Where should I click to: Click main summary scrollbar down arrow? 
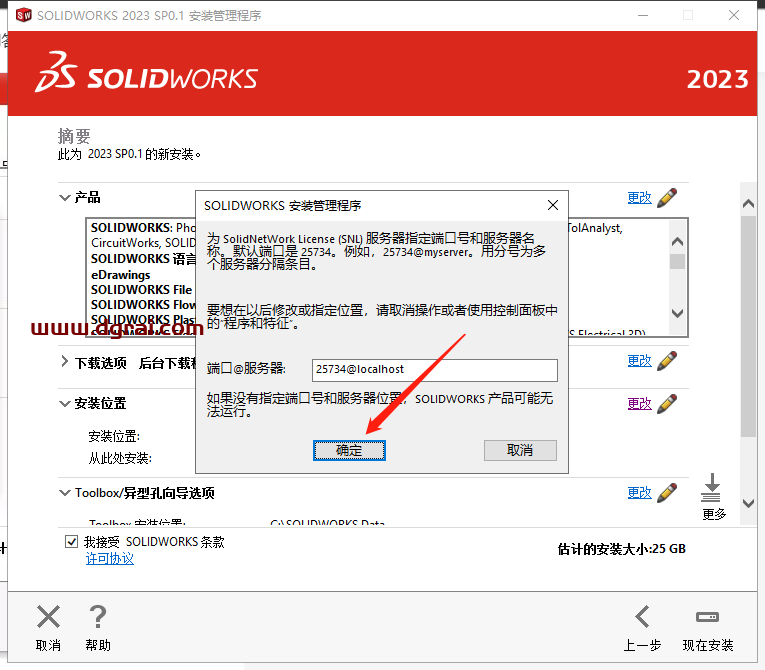[748, 503]
